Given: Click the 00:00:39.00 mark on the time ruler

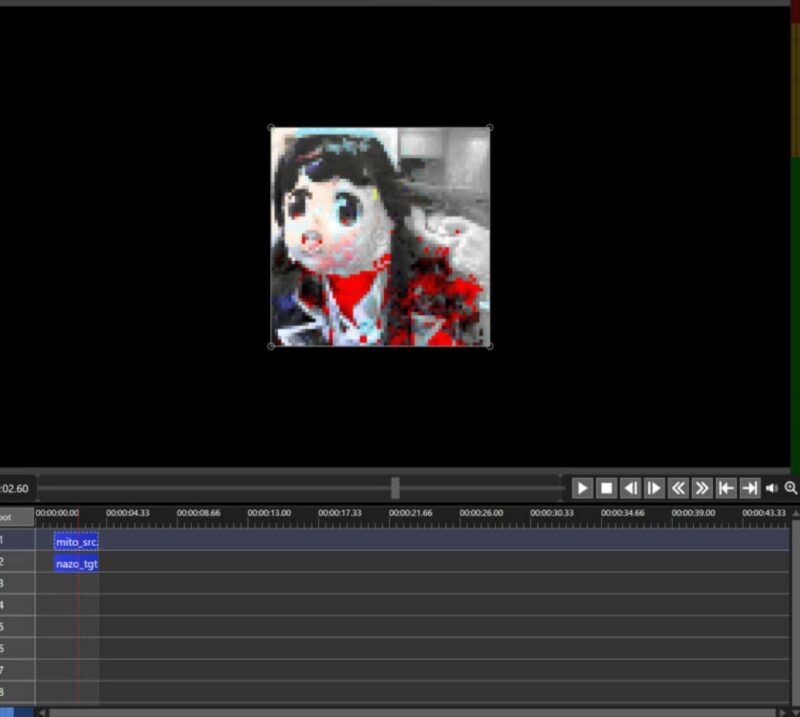Looking at the screenshot, I should [x=693, y=513].
